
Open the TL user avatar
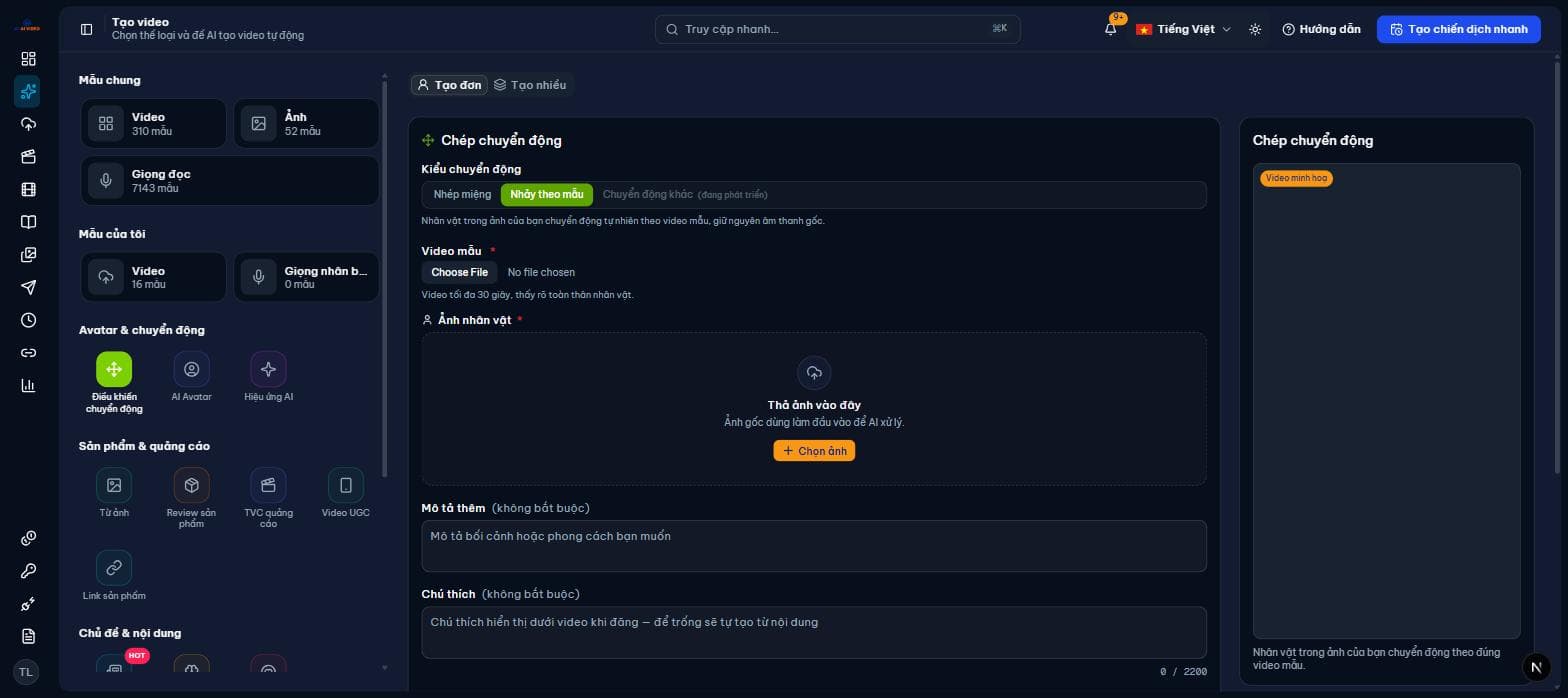[27, 672]
